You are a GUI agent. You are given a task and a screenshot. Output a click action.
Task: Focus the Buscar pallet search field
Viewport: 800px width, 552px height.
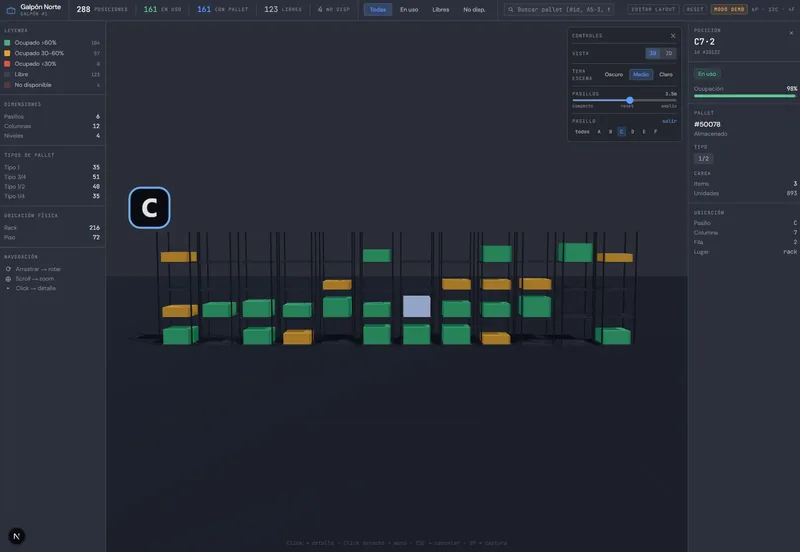coord(559,9)
